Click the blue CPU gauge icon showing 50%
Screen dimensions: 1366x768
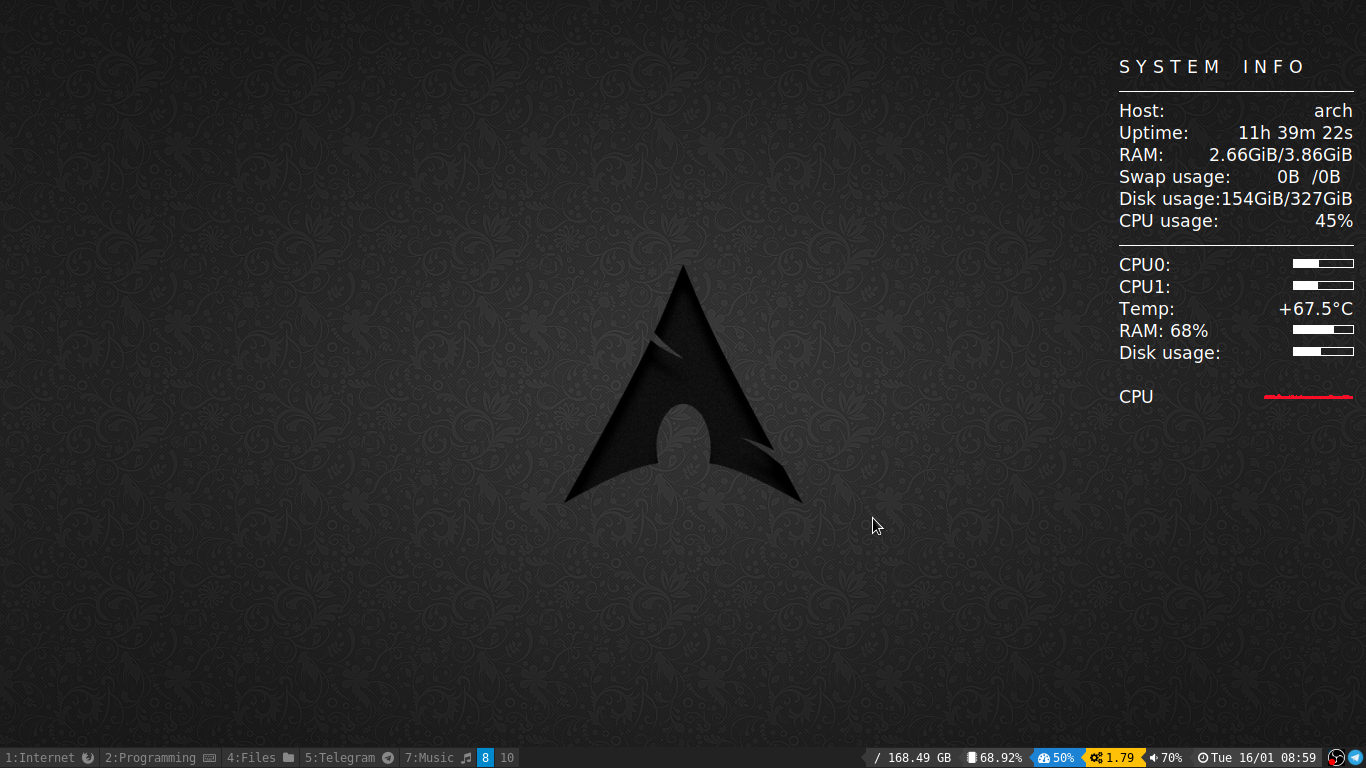(1043, 757)
